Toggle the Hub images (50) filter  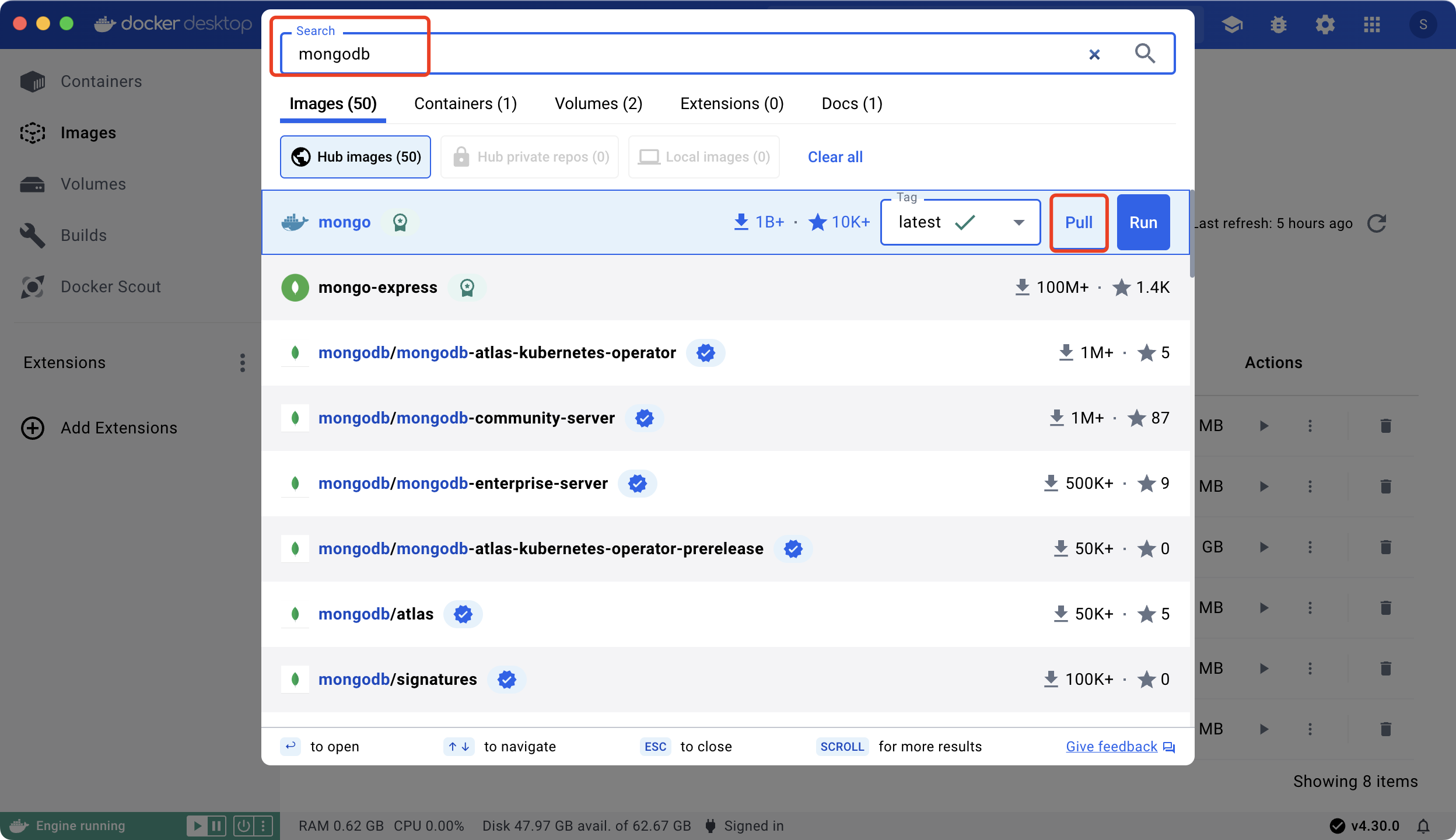point(355,157)
